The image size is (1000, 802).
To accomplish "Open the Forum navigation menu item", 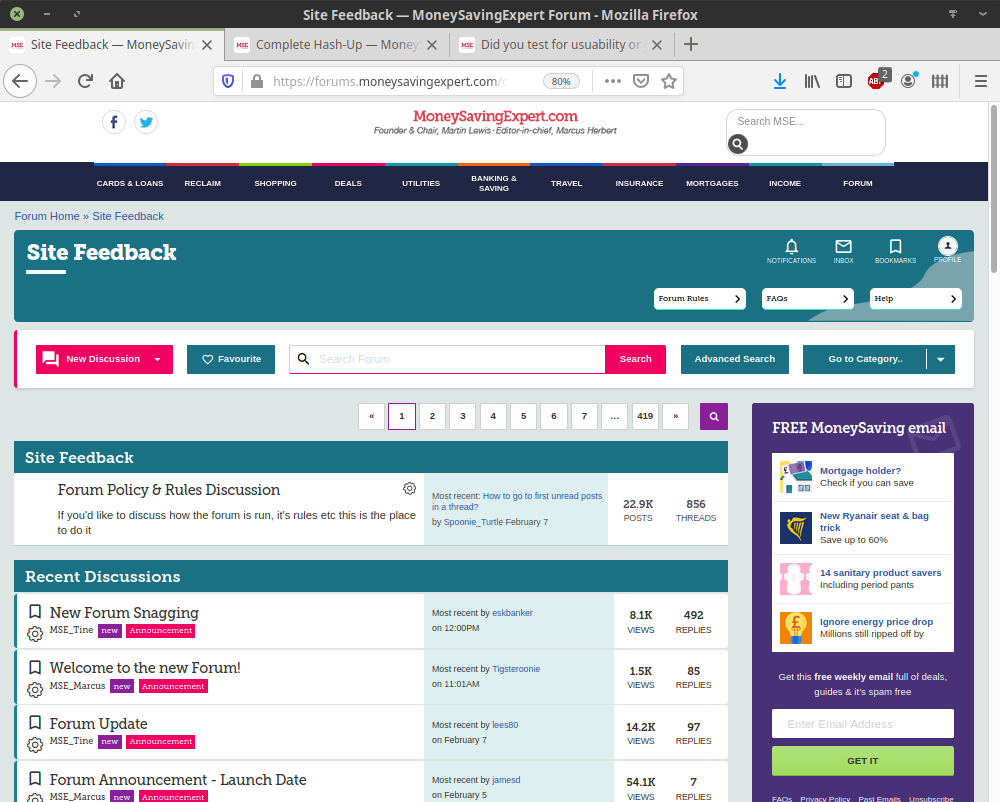I will [x=858, y=184].
